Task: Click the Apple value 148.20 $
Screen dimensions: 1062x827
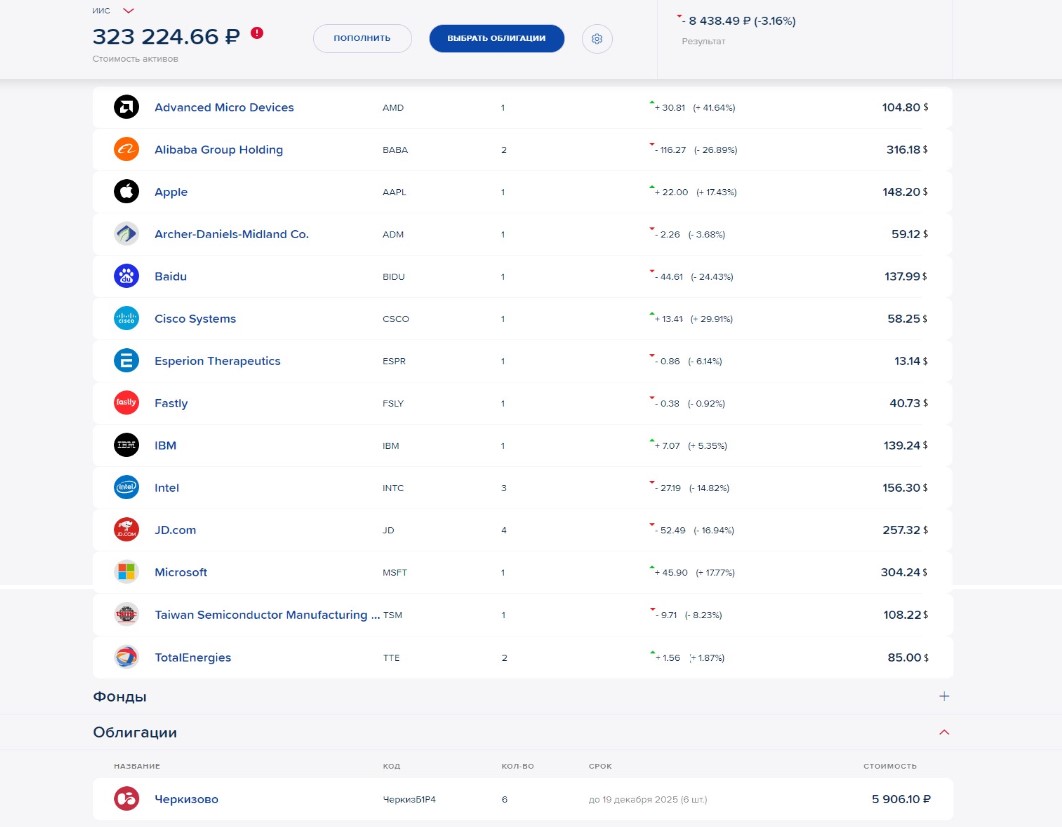Action: point(905,192)
